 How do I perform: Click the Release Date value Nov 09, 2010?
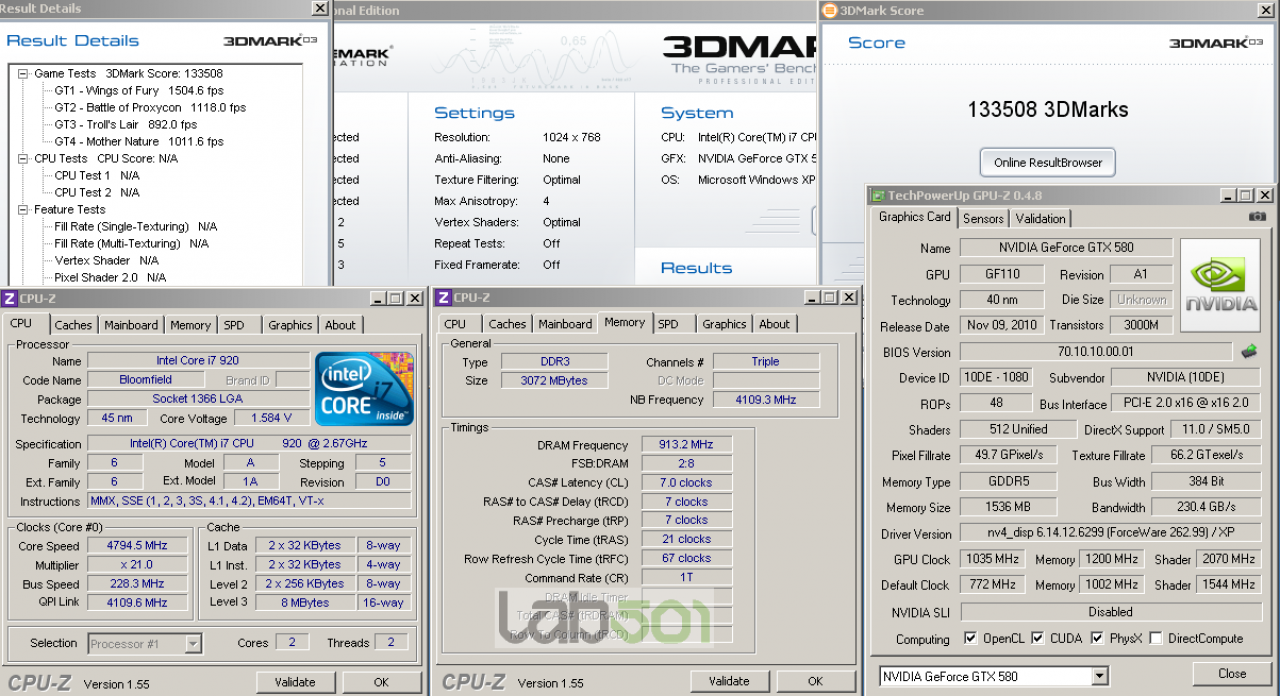[1002, 326]
